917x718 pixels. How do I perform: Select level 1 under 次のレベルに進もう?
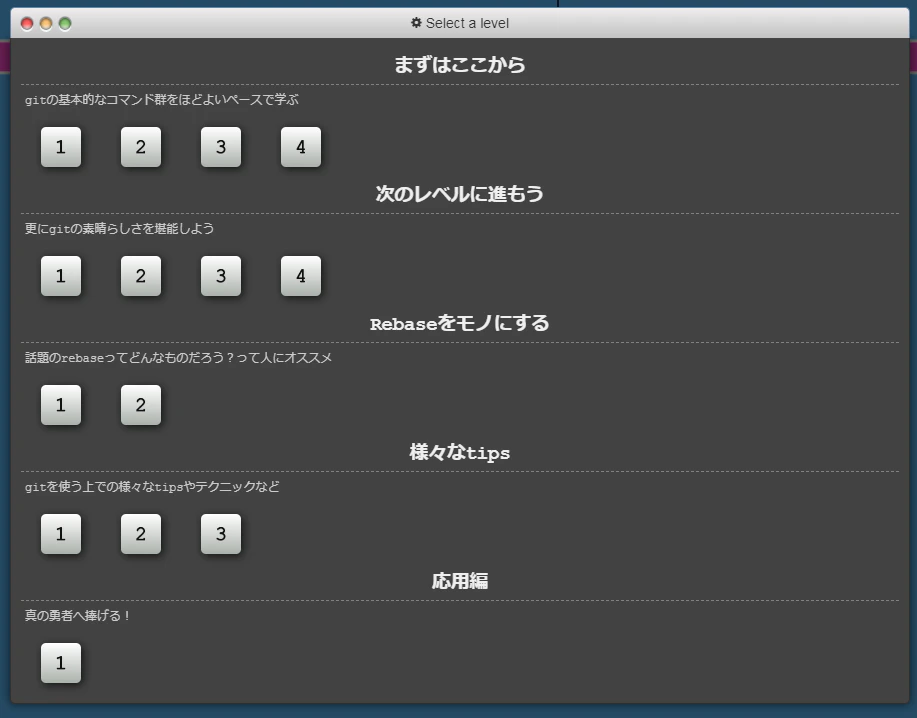click(x=61, y=276)
